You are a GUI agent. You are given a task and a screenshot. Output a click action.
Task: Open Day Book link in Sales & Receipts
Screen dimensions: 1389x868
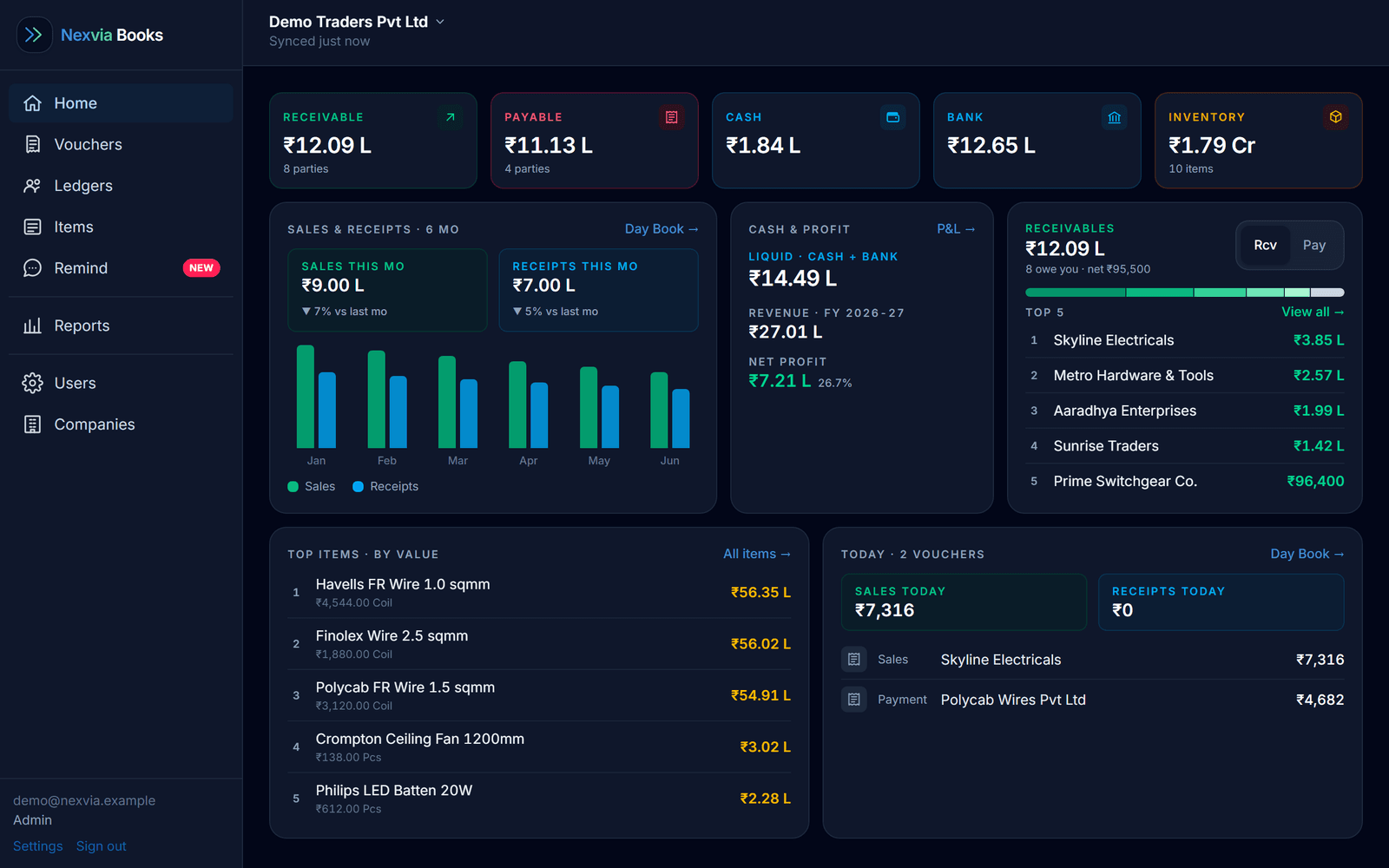click(662, 229)
